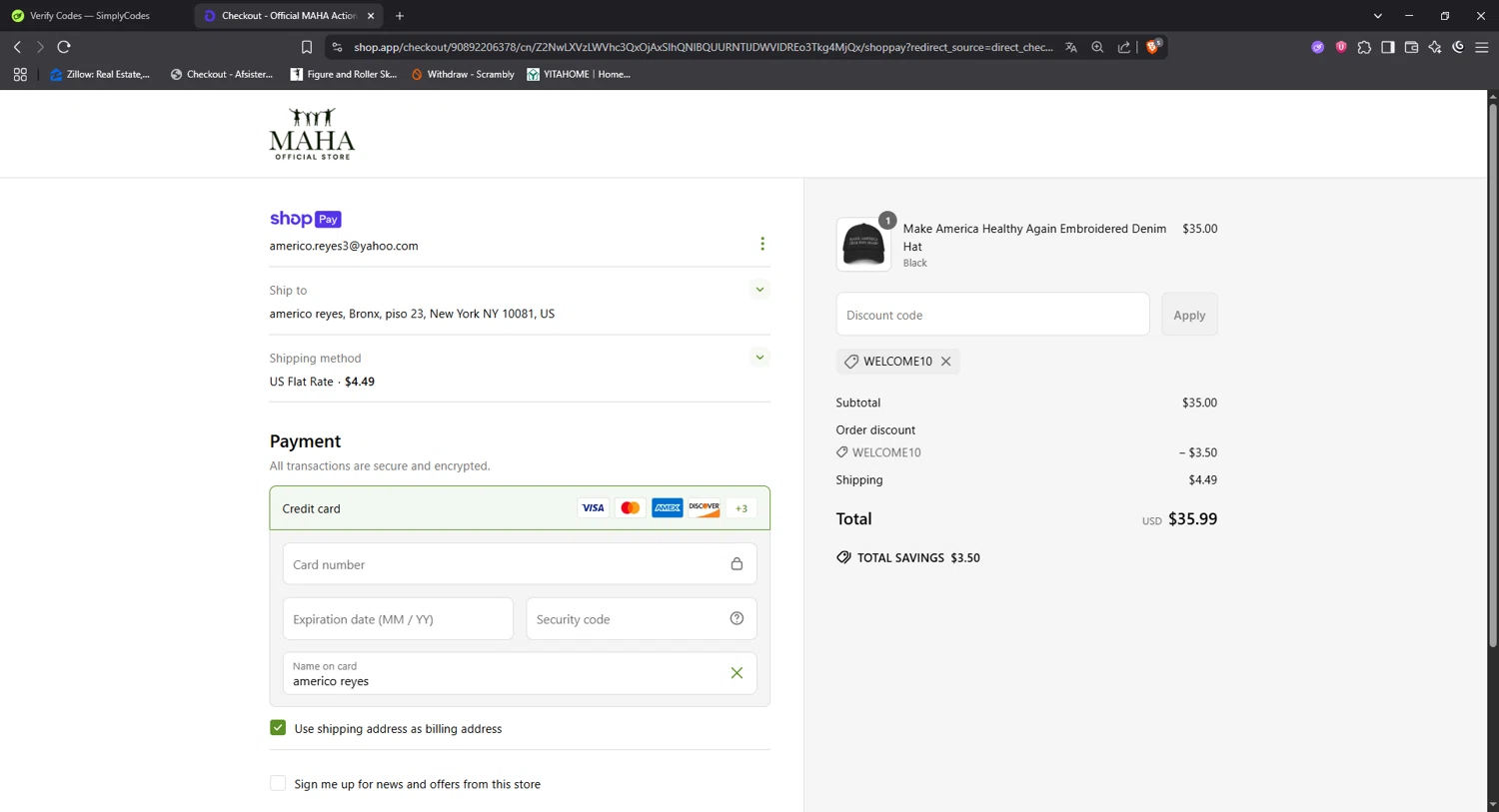Image resolution: width=1499 pixels, height=812 pixels.
Task: Click the translate page icon
Action: coord(1071,47)
